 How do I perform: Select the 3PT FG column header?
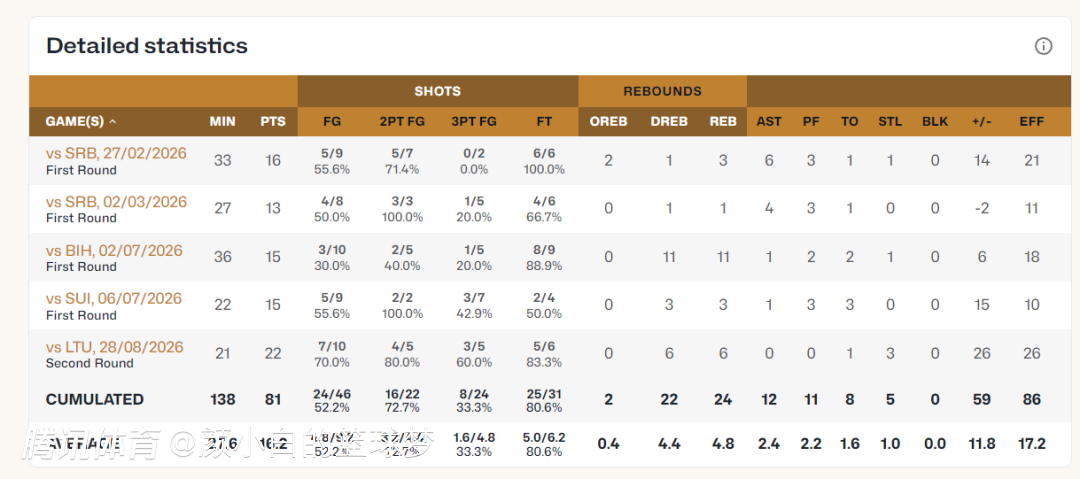click(474, 121)
